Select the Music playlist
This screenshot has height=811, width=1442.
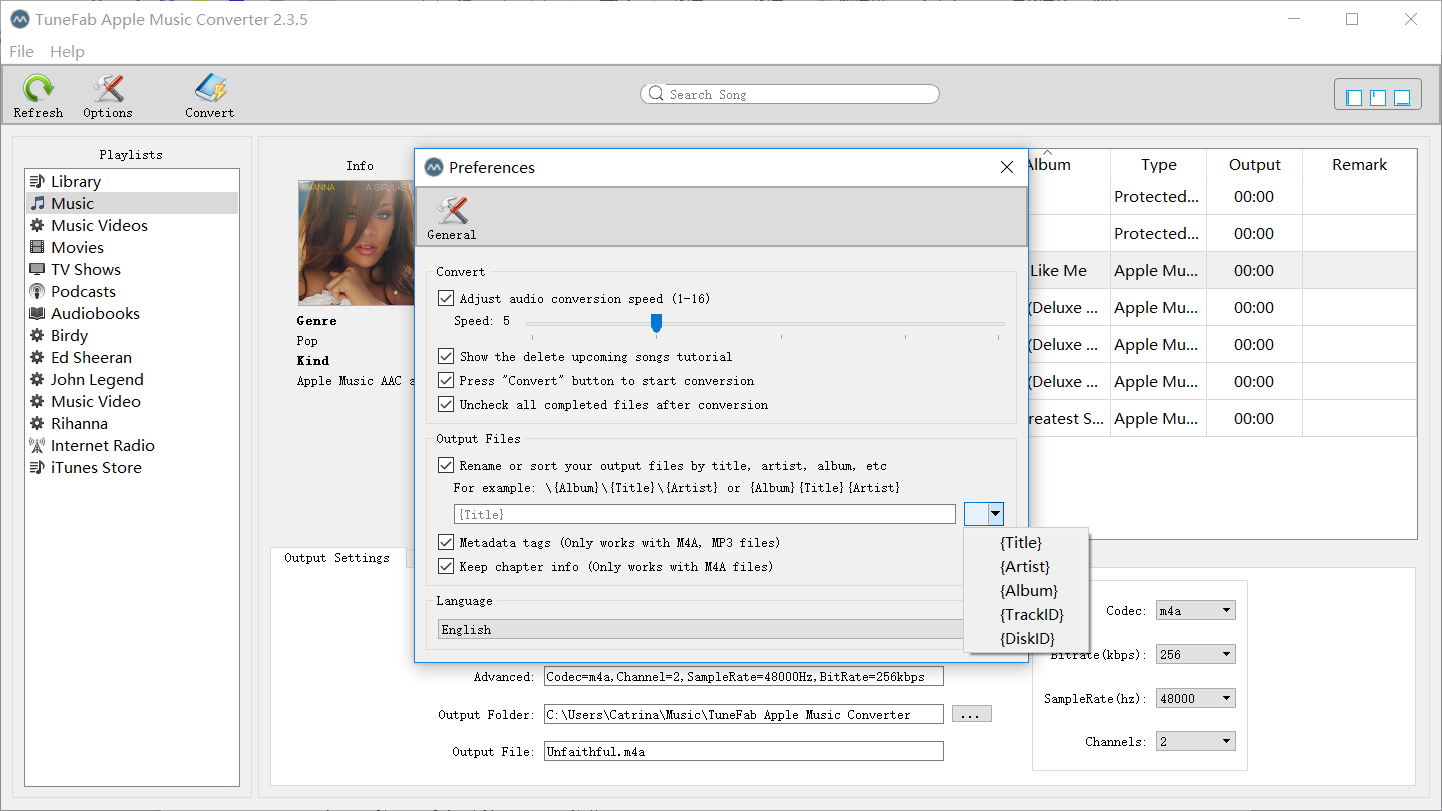click(x=132, y=203)
